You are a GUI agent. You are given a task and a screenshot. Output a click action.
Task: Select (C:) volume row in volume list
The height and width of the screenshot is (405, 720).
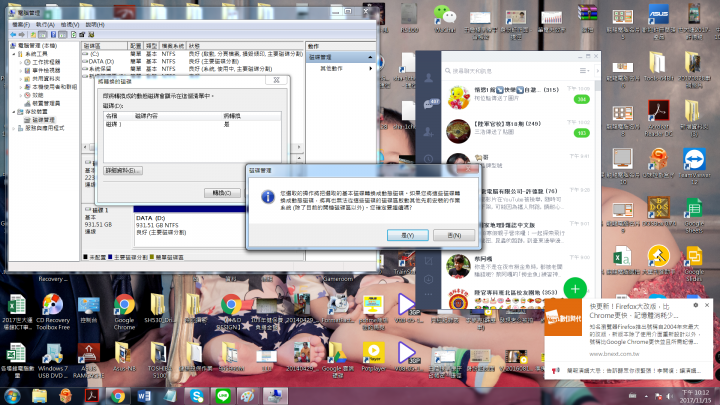[193, 54]
